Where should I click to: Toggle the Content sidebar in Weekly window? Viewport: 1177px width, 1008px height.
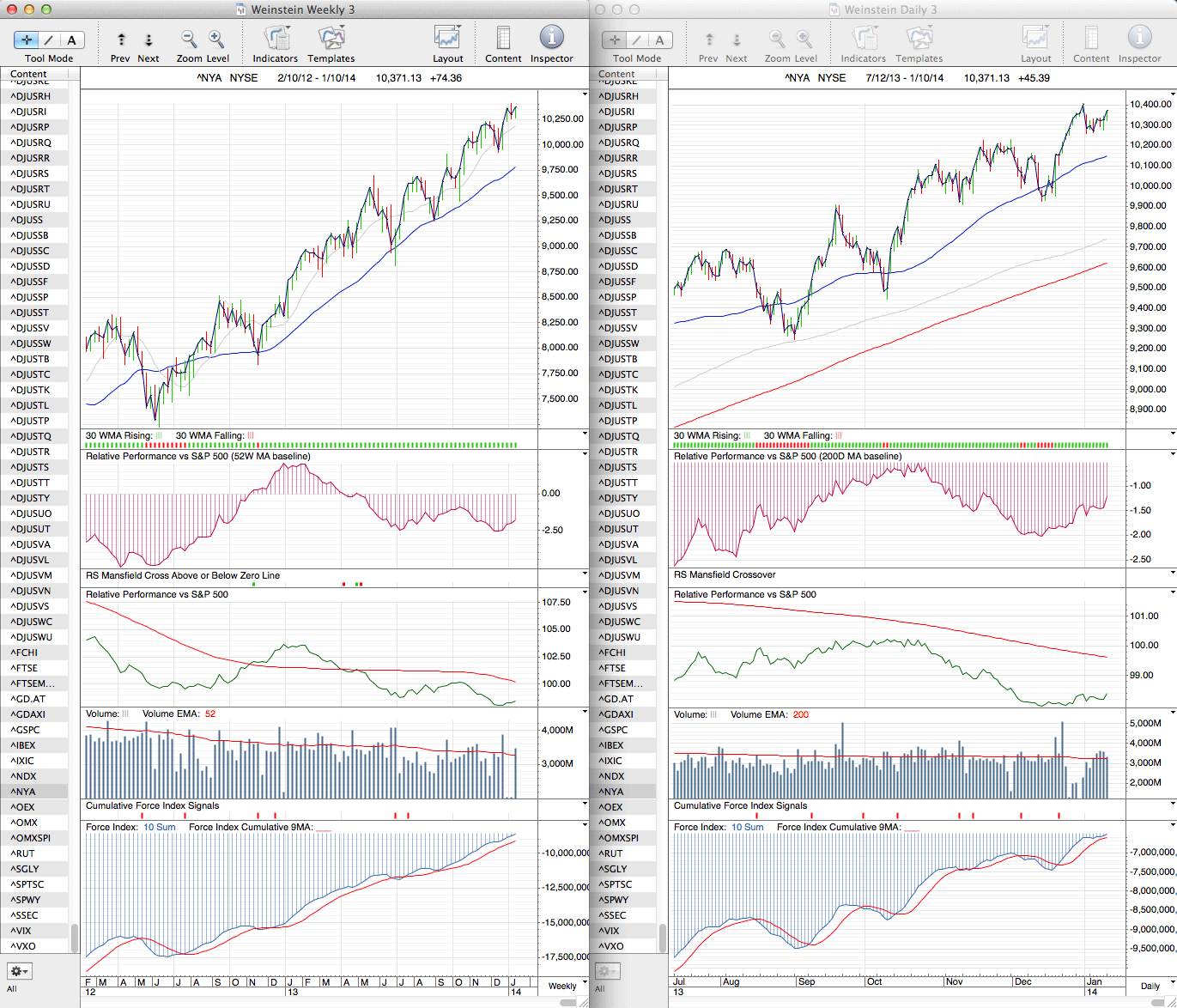pyautogui.click(x=503, y=39)
